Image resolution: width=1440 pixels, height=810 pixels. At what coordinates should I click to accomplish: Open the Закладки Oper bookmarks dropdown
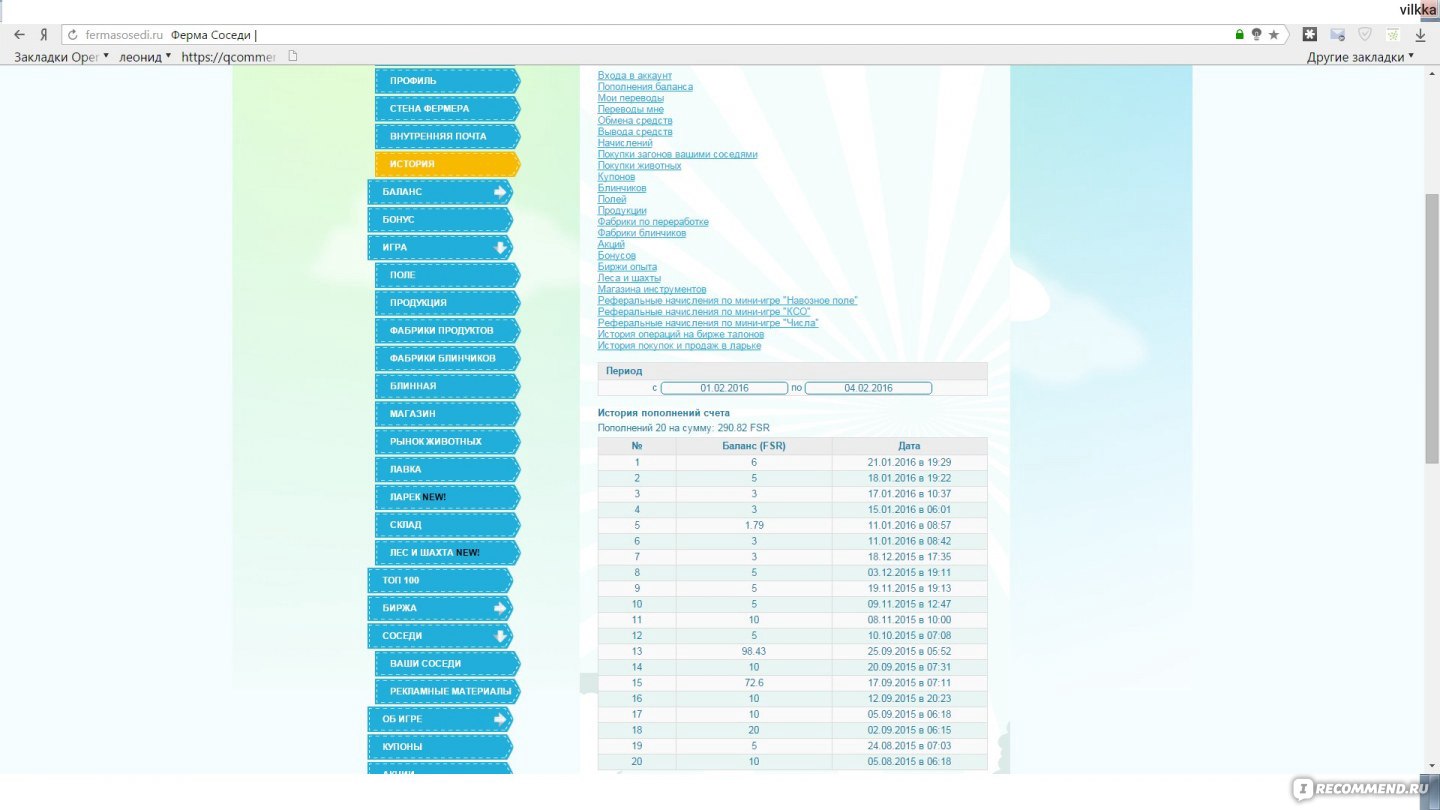[61, 57]
